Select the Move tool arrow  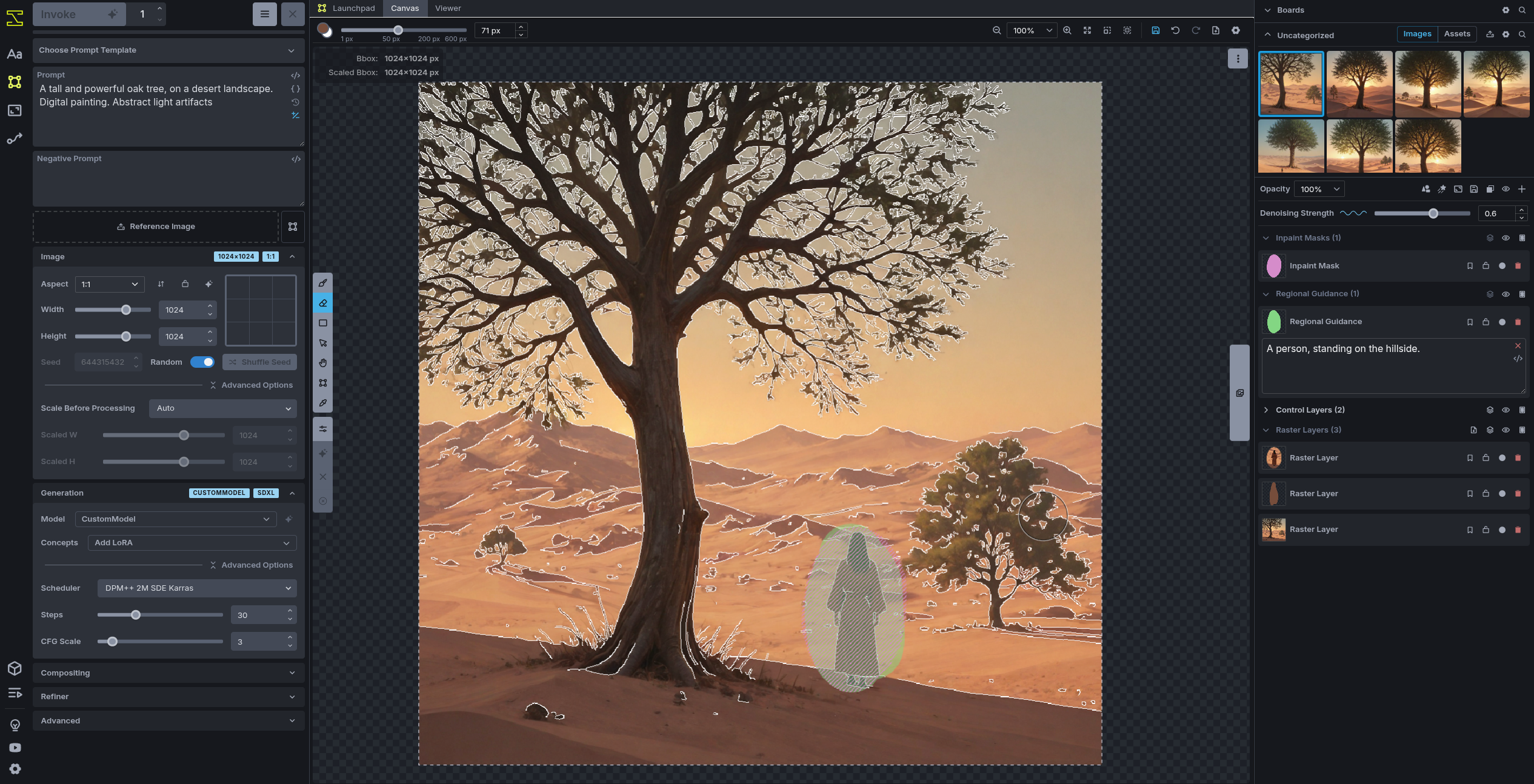click(323, 343)
